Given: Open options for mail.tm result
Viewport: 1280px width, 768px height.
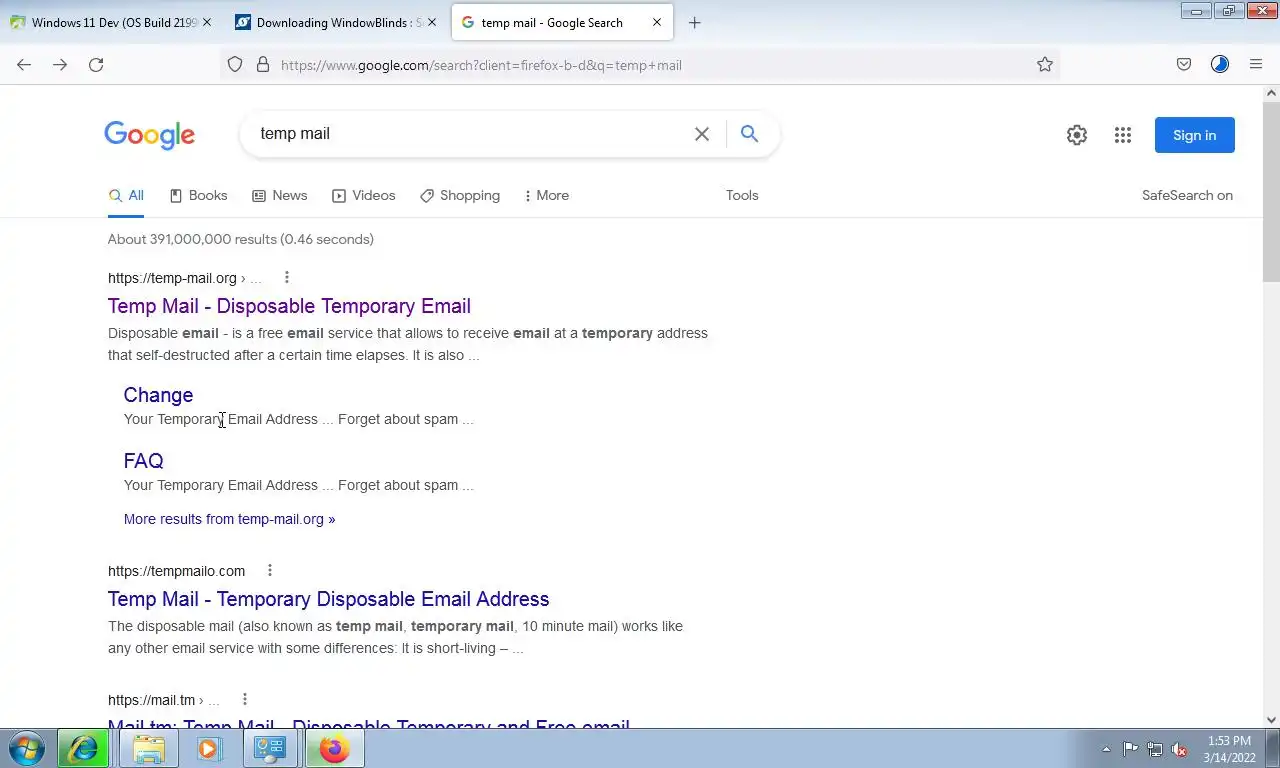Looking at the screenshot, I should tap(245, 700).
